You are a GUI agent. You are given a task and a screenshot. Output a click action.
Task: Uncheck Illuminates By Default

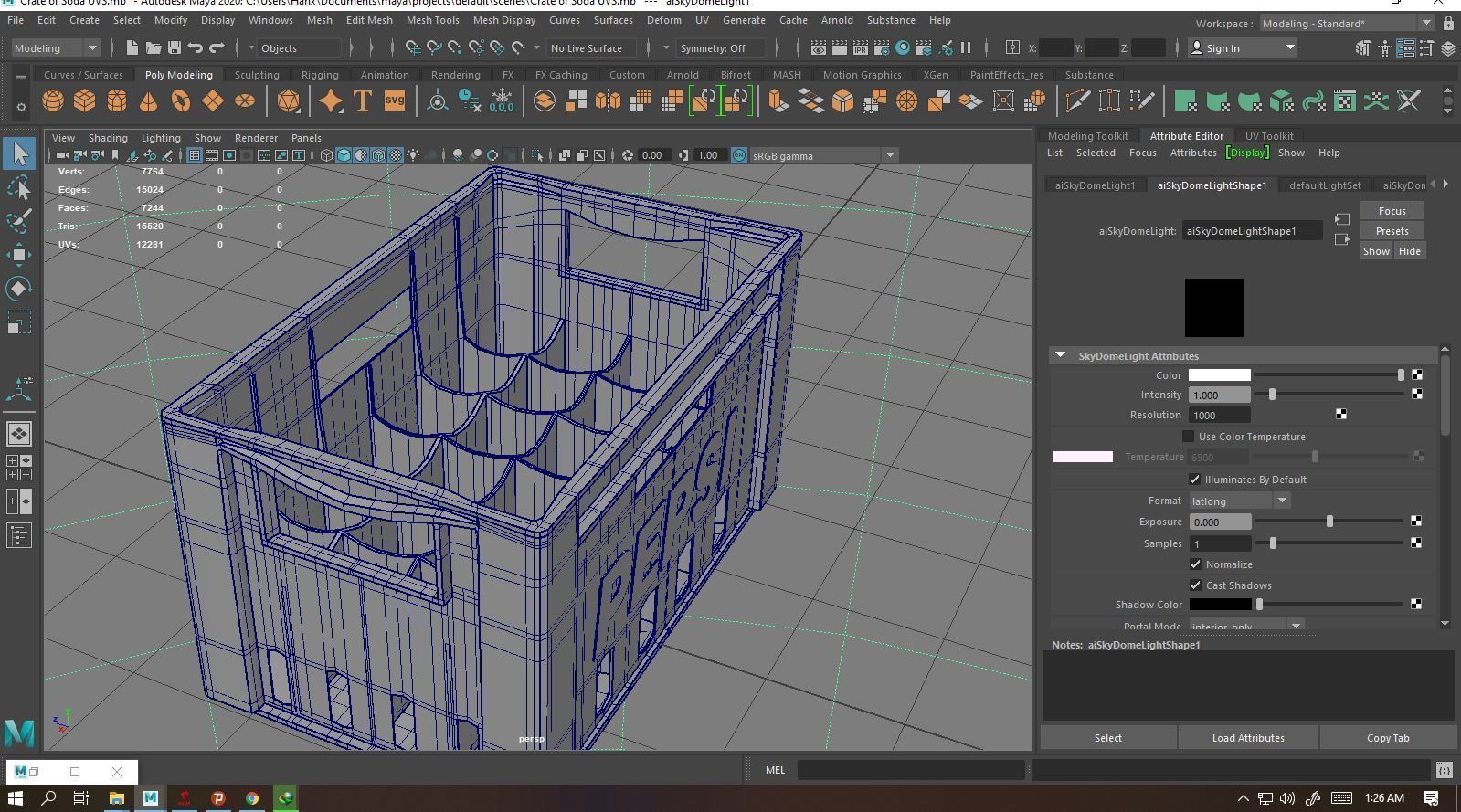click(x=1194, y=480)
